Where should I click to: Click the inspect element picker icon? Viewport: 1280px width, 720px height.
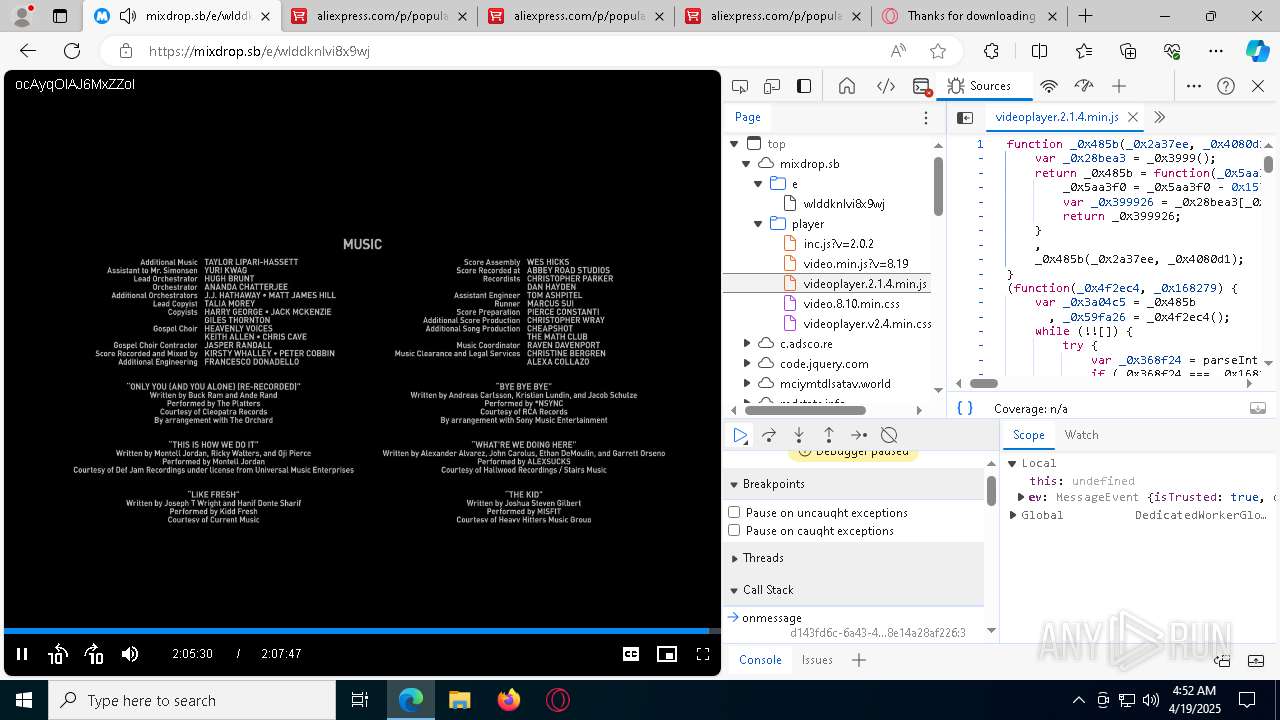740,86
